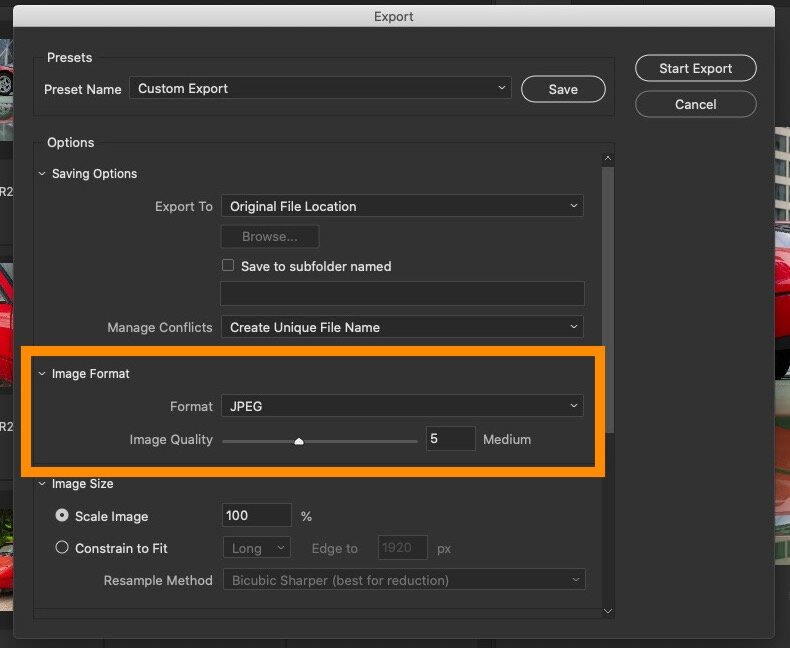
Task: Open the Export To dropdown
Action: (x=402, y=206)
